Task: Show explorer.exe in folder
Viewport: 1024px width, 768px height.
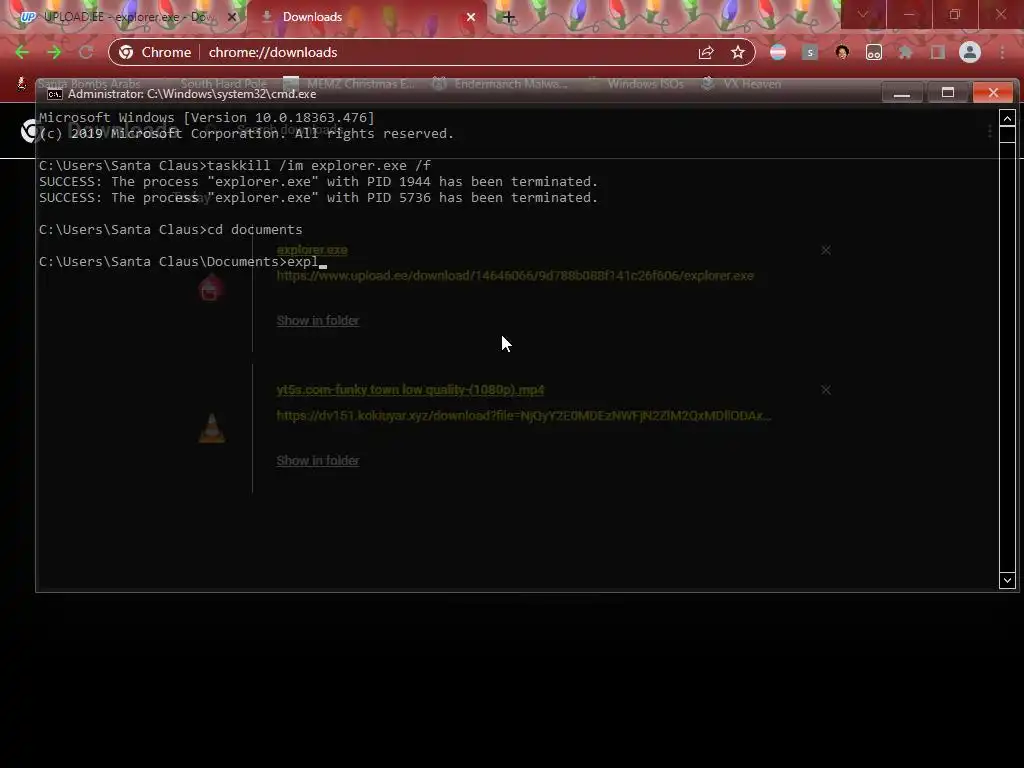Action: [317, 321]
